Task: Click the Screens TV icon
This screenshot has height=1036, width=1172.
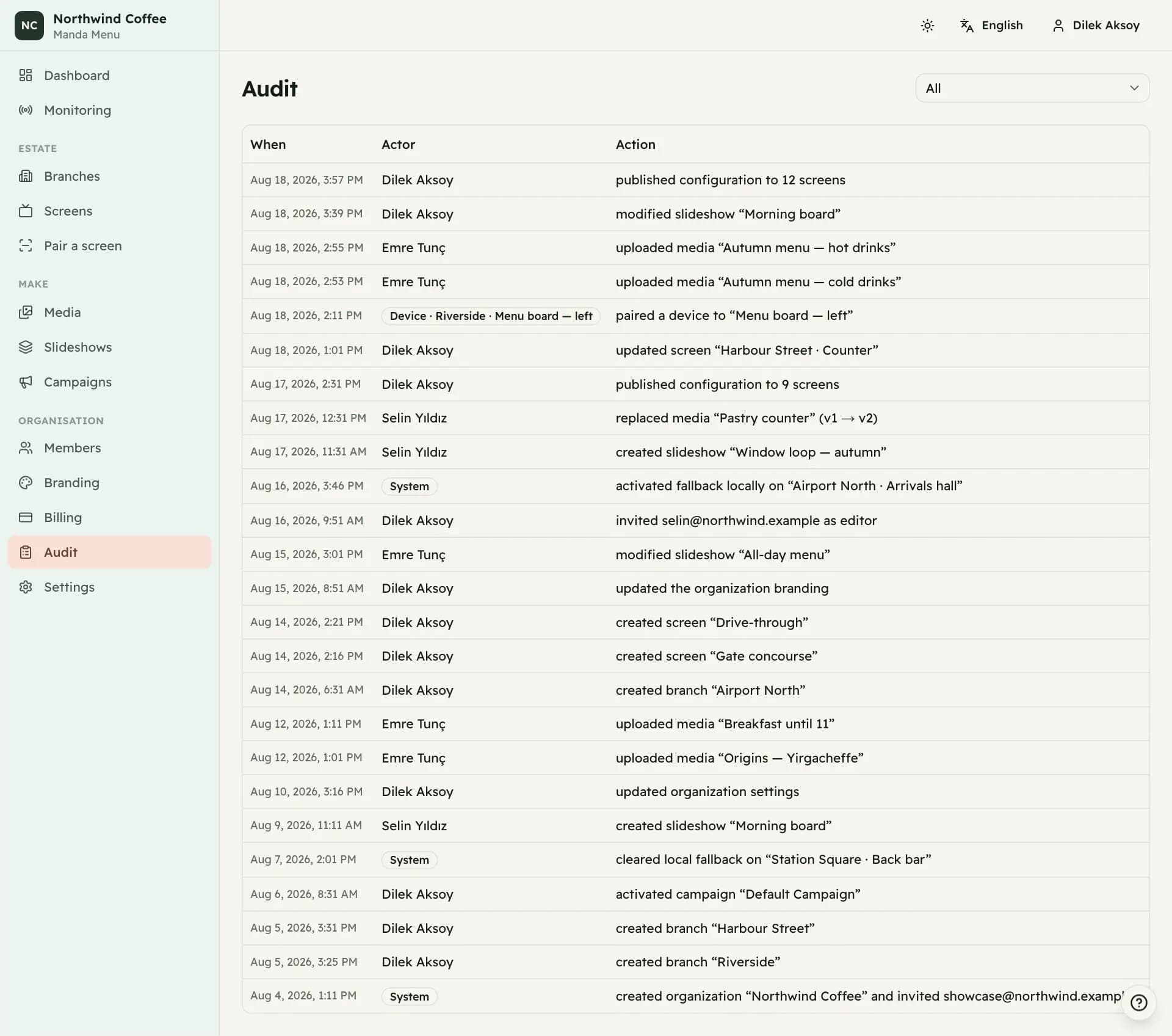Action: tap(26, 211)
